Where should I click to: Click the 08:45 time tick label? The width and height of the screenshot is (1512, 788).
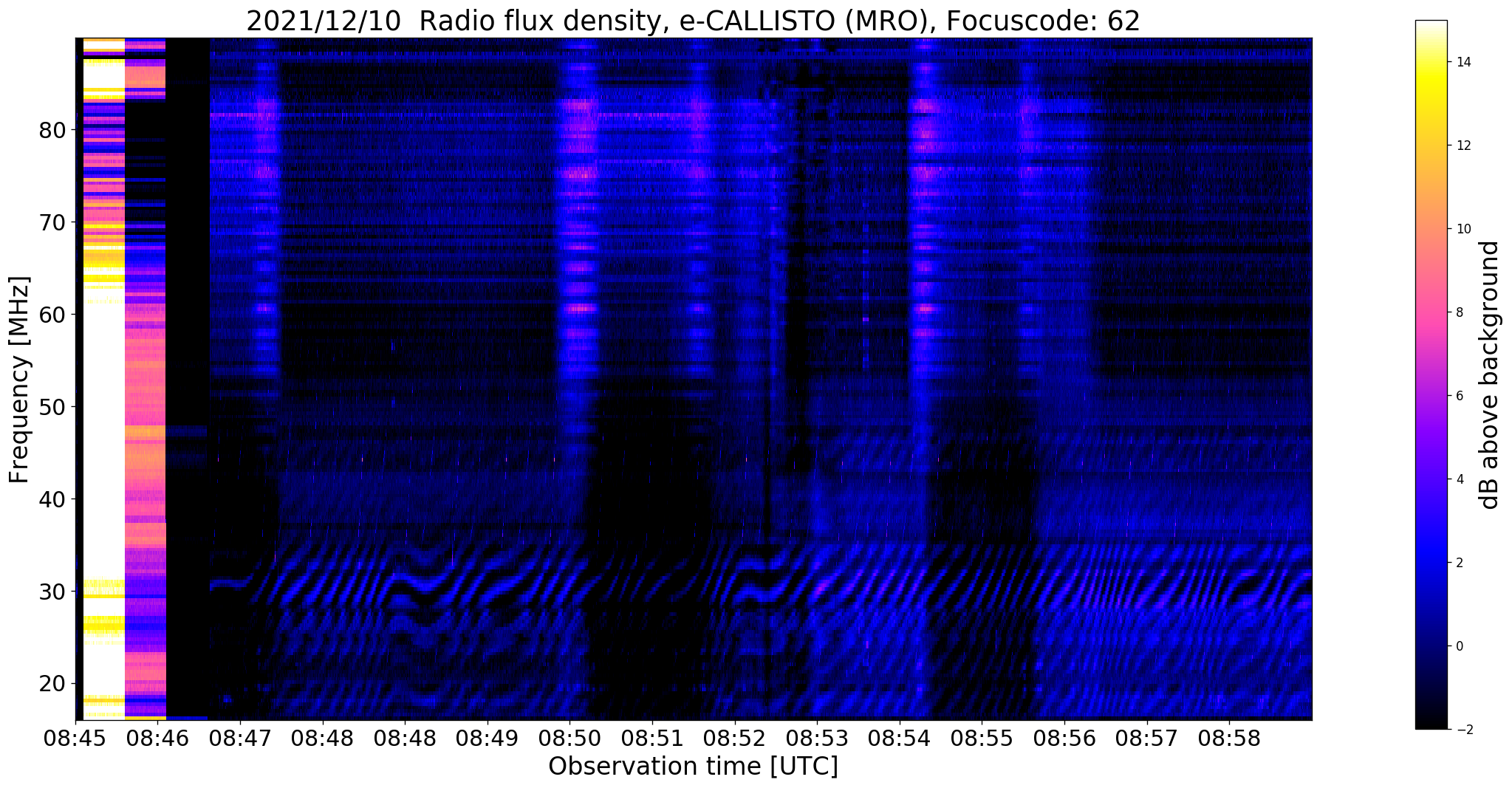[75, 737]
